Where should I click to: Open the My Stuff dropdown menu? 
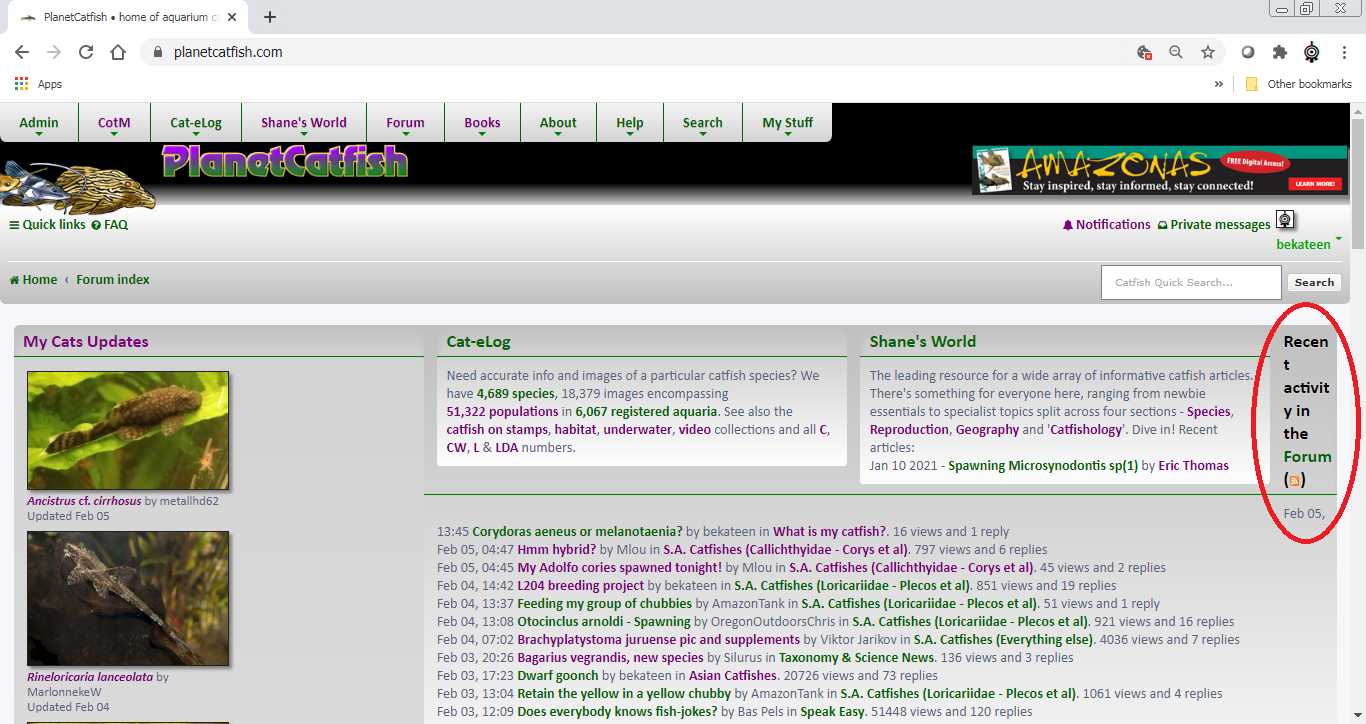click(x=787, y=123)
